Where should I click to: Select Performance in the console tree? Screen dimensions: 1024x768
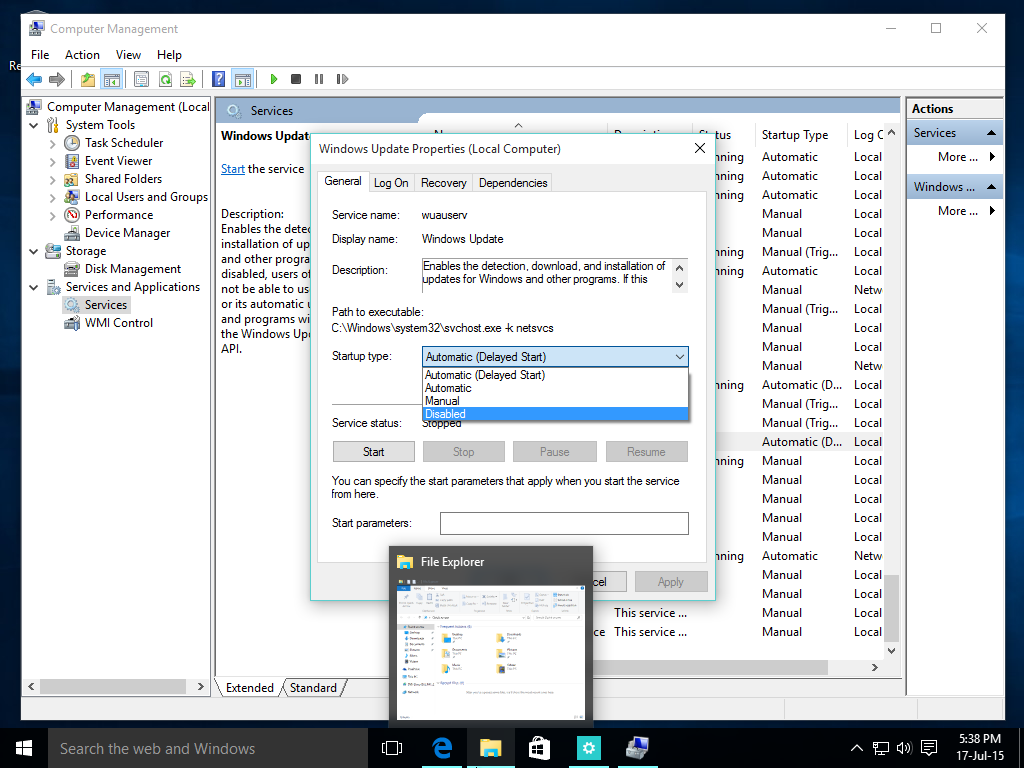coord(118,215)
